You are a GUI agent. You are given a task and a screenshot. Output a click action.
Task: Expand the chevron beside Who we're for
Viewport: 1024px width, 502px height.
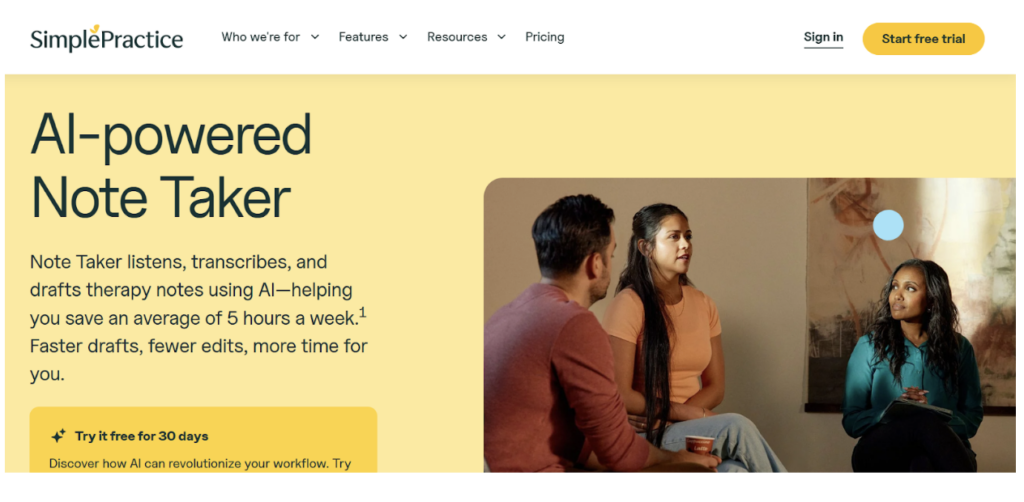(315, 37)
